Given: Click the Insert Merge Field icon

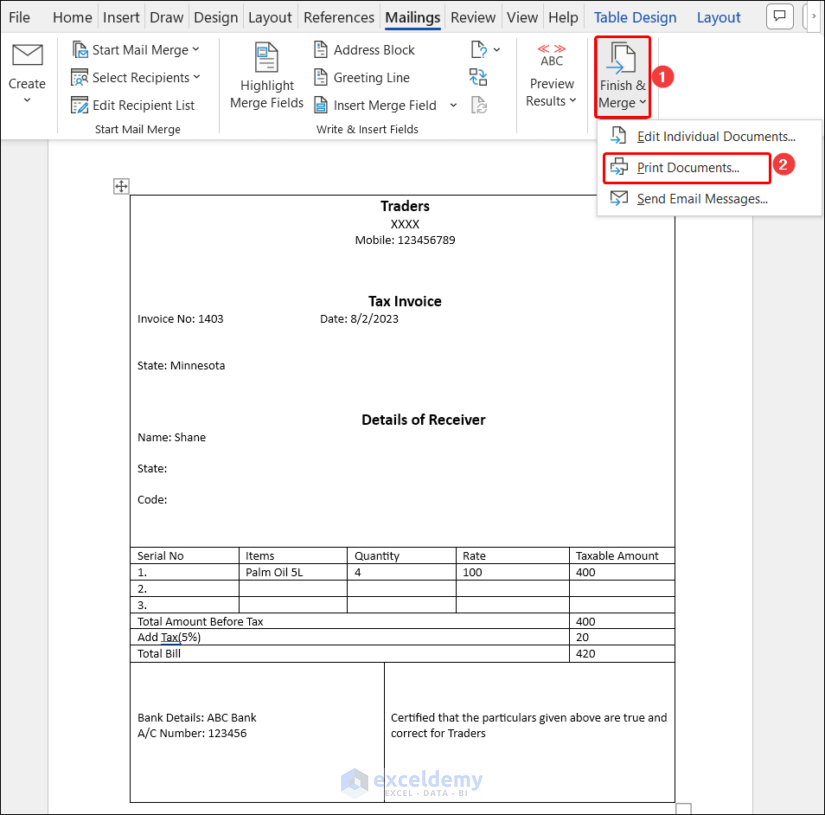Looking at the screenshot, I should coord(320,105).
